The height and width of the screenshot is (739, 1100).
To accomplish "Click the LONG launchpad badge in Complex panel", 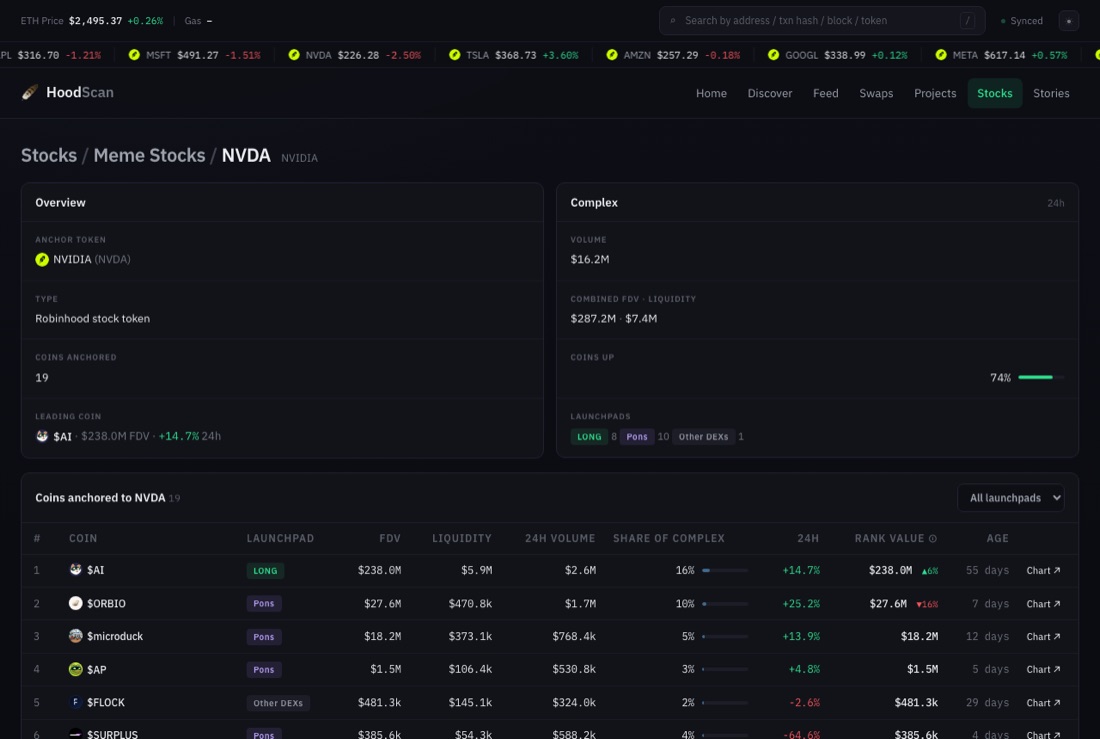I will [x=589, y=437].
